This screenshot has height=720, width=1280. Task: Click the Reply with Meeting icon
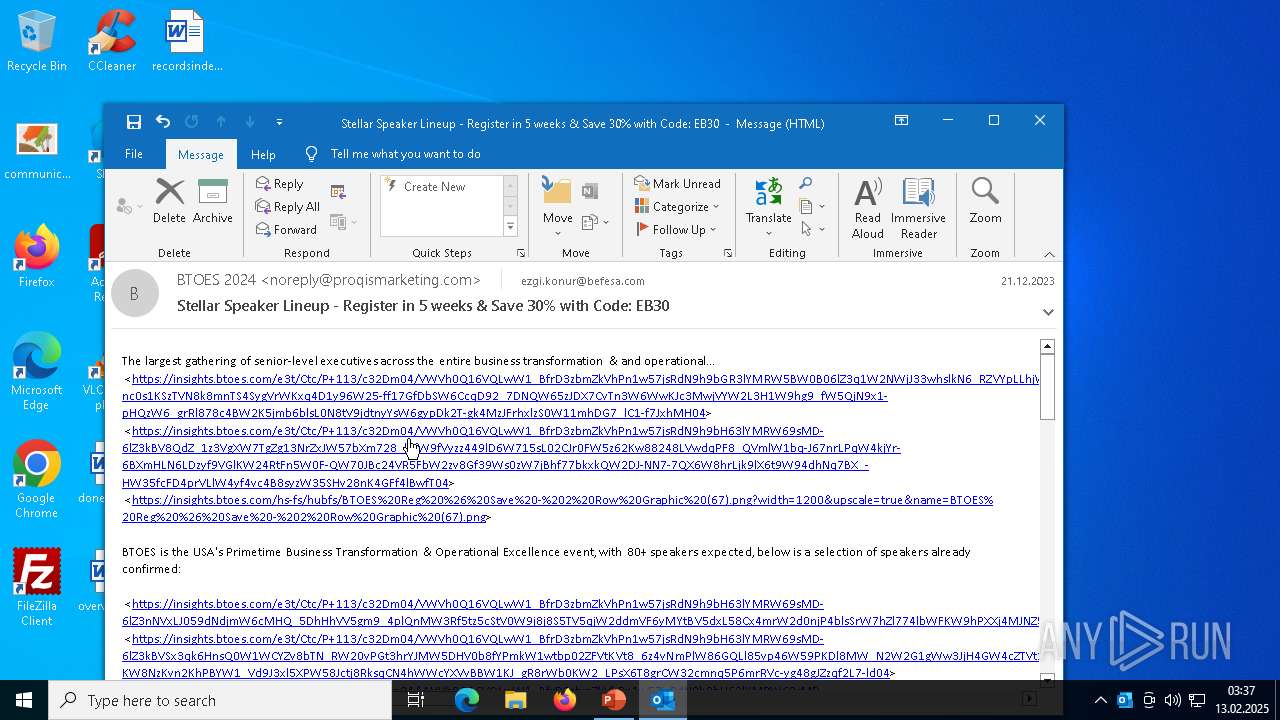(338, 191)
